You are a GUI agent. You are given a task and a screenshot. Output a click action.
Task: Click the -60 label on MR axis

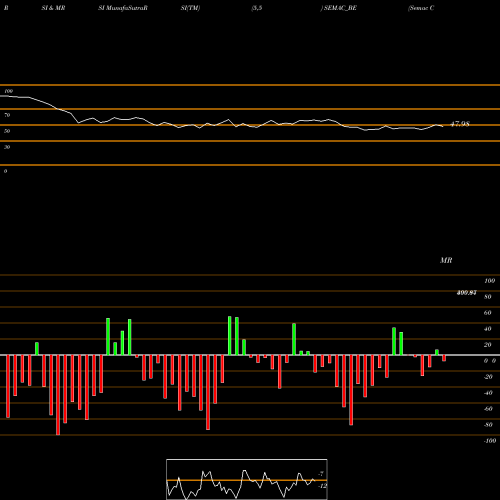click(488, 409)
